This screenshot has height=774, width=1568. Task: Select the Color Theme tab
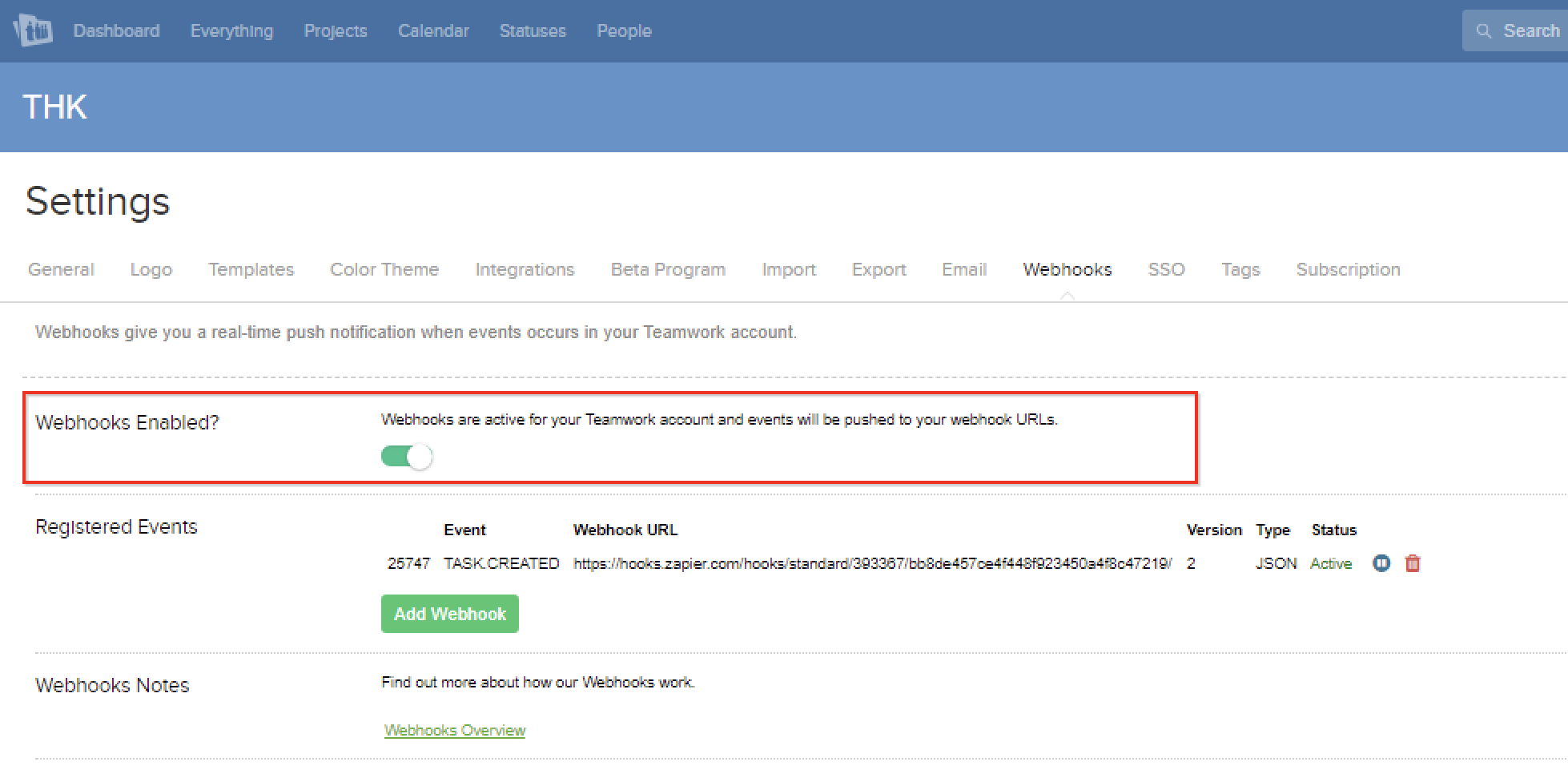pos(384,269)
